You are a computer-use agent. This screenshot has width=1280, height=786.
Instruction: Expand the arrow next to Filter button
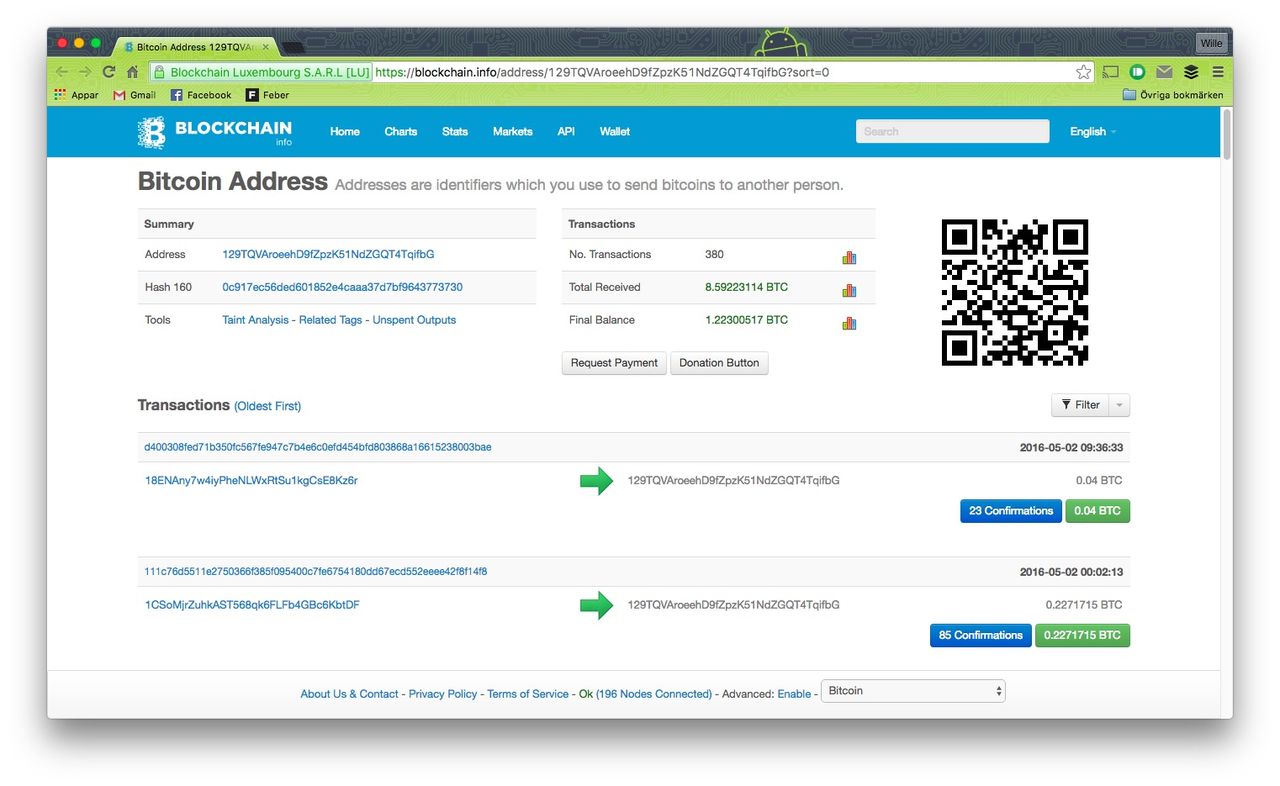click(1120, 405)
